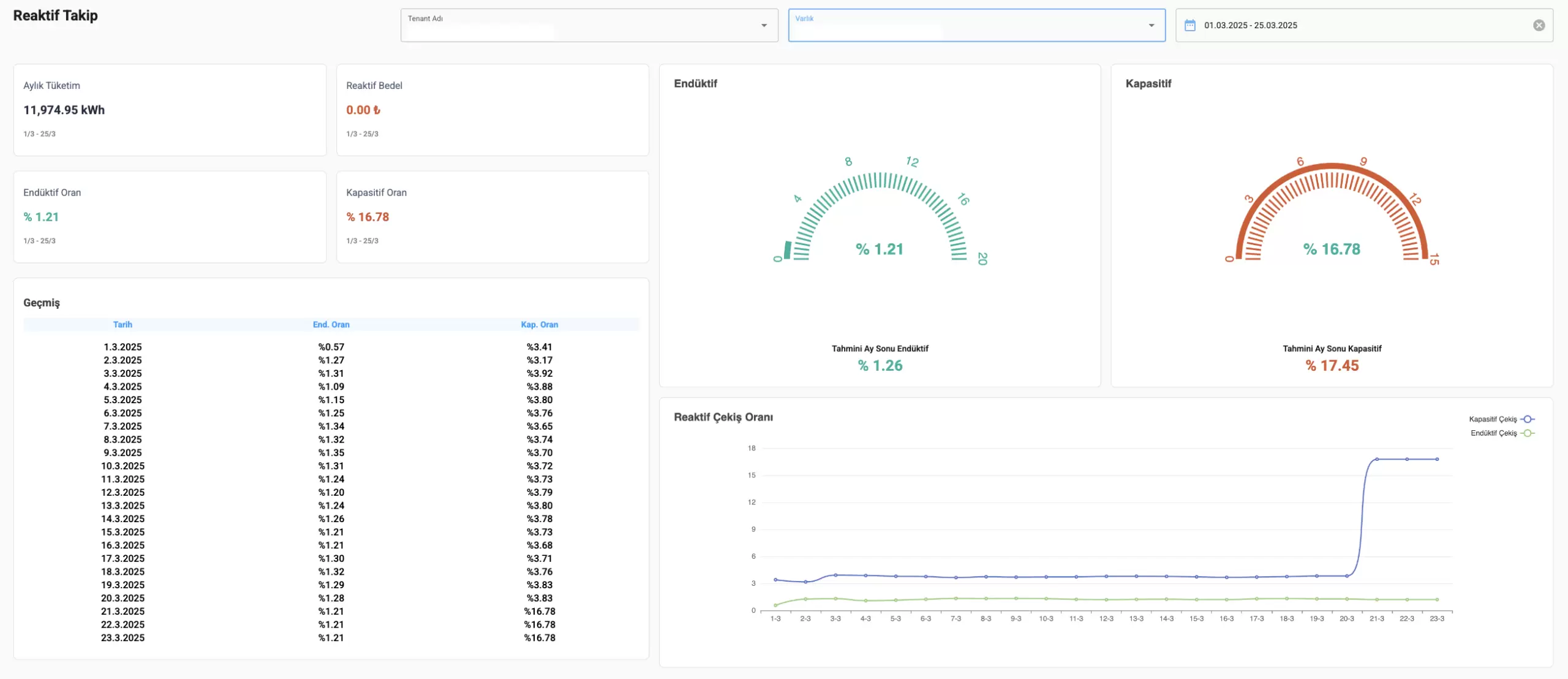The width and height of the screenshot is (1568, 679).
Task: Click the calendar icon in date field
Action: (x=1189, y=25)
